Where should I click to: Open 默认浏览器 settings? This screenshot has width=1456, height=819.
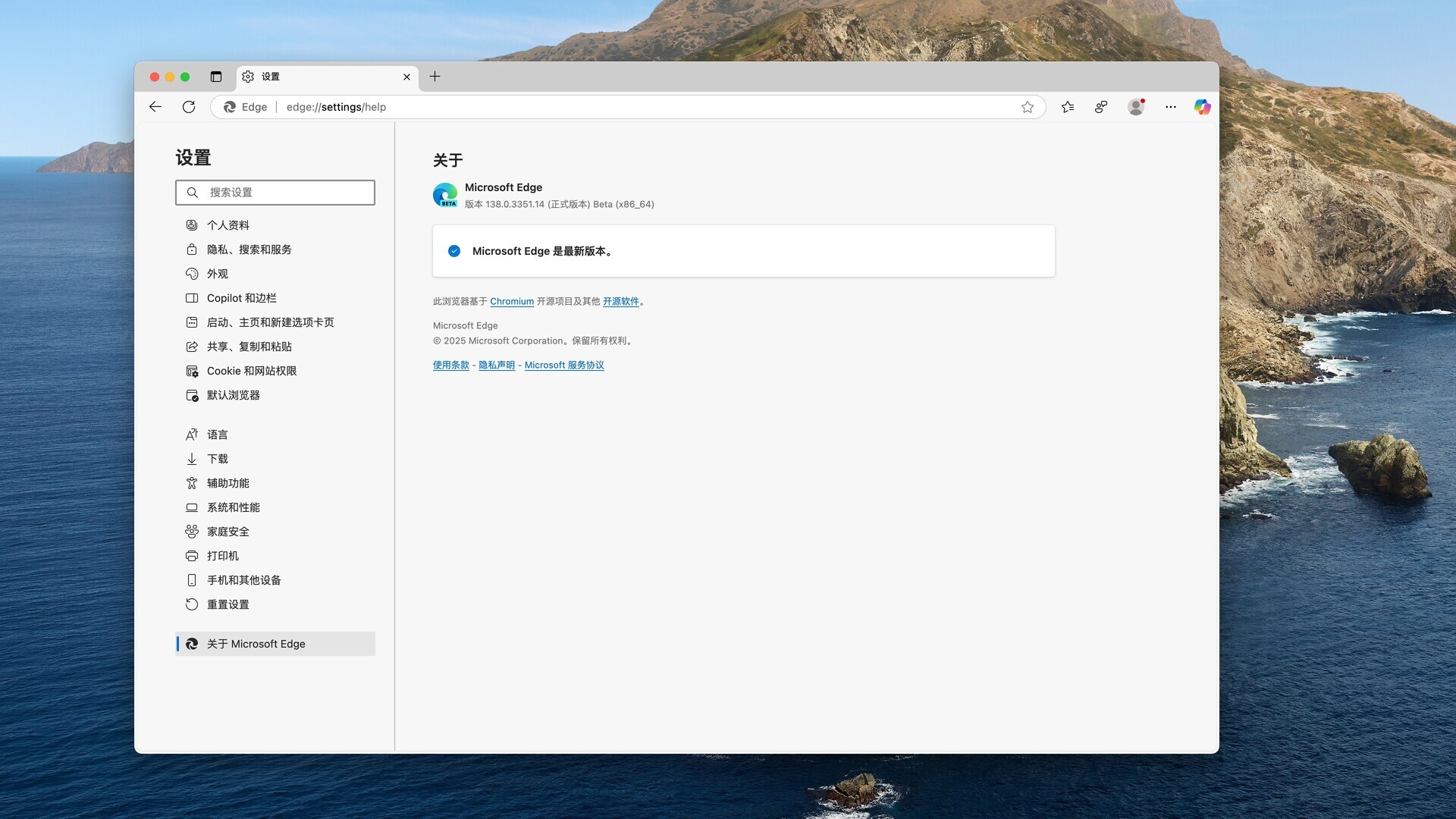(275, 395)
